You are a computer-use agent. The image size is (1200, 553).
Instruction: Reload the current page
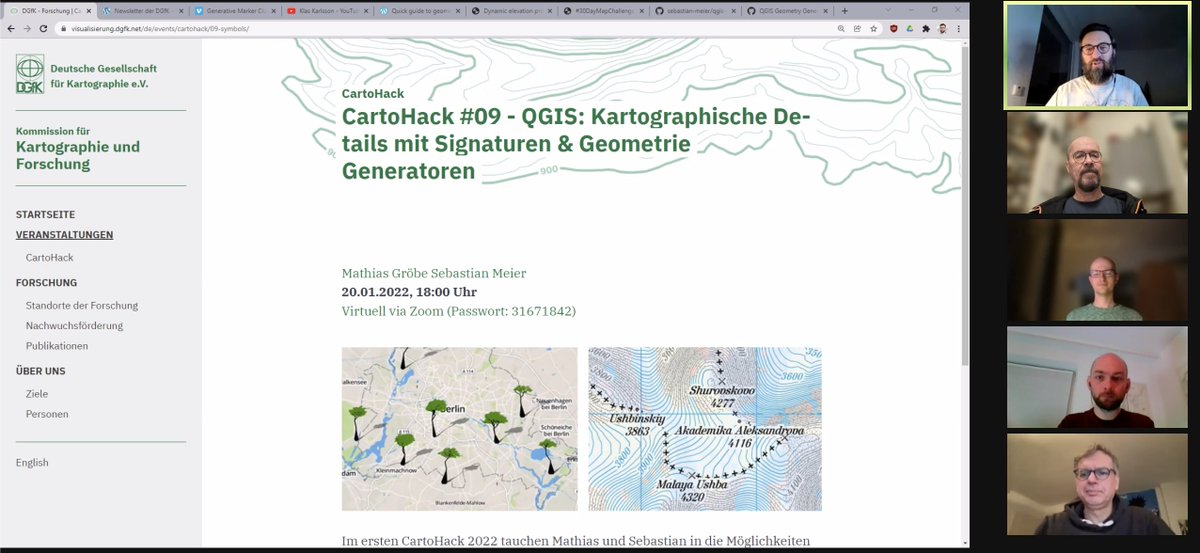pyautogui.click(x=43, y=29)
